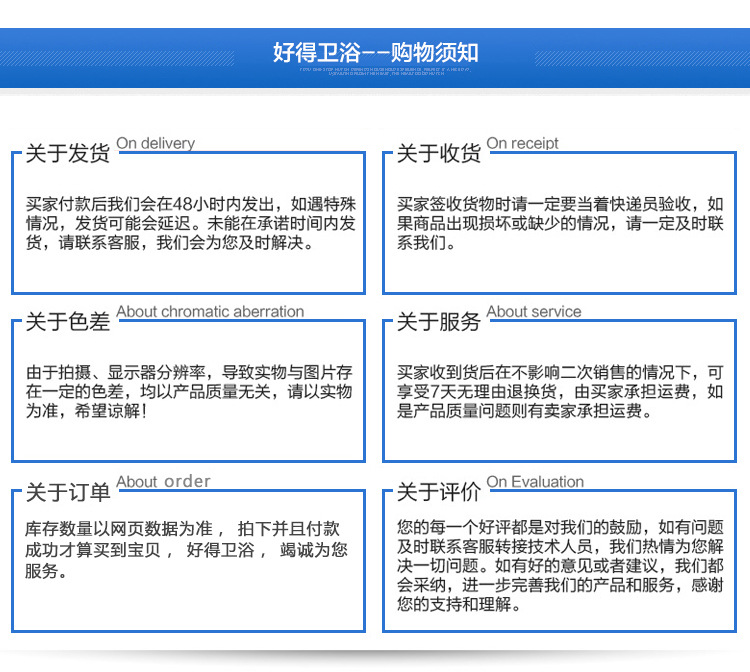
Task: Click the line starting 买家收到货后在不影响二次销售
Action: [x=560, y=372]
